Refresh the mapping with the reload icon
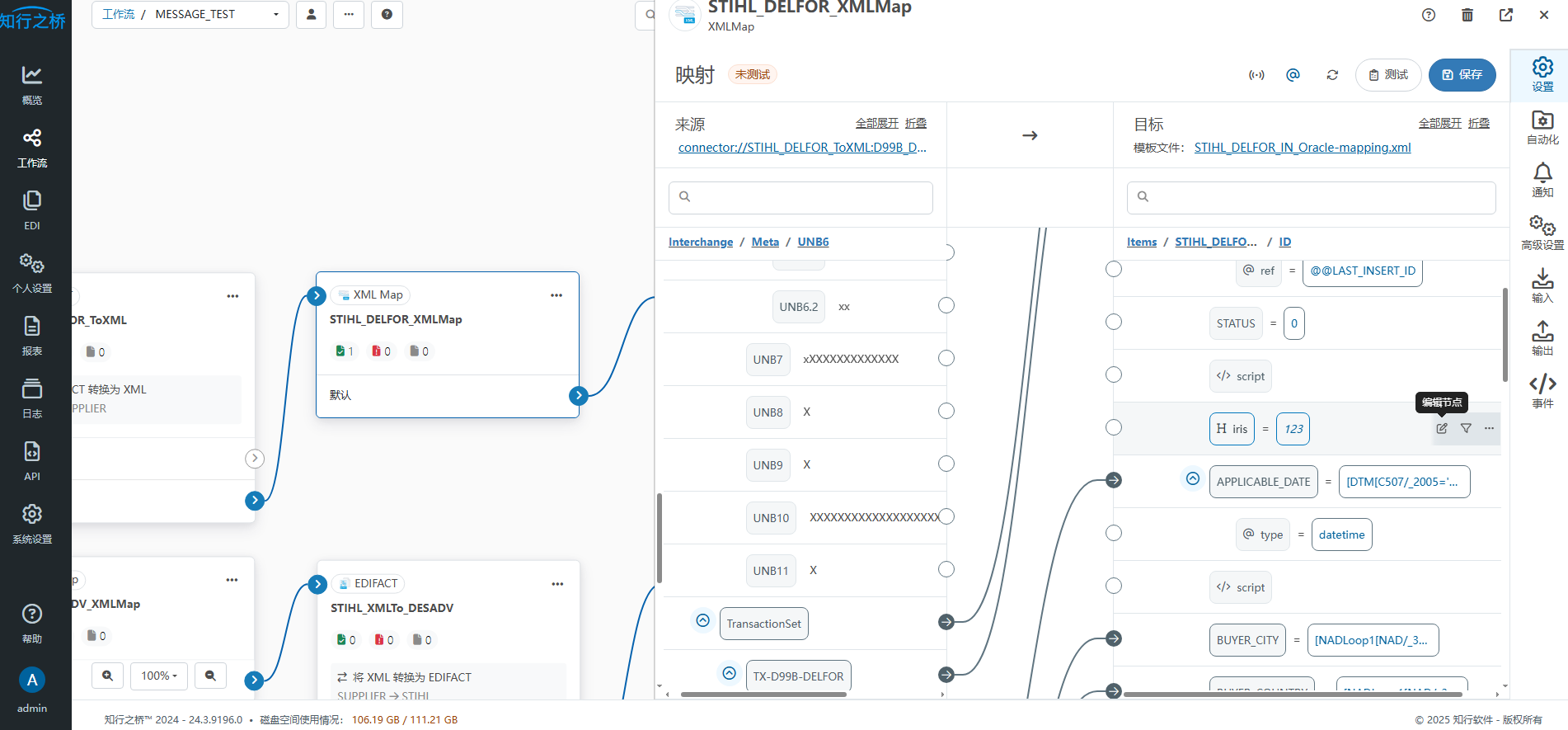This screenshot has height=730, width=1568. coord(1332,75)
